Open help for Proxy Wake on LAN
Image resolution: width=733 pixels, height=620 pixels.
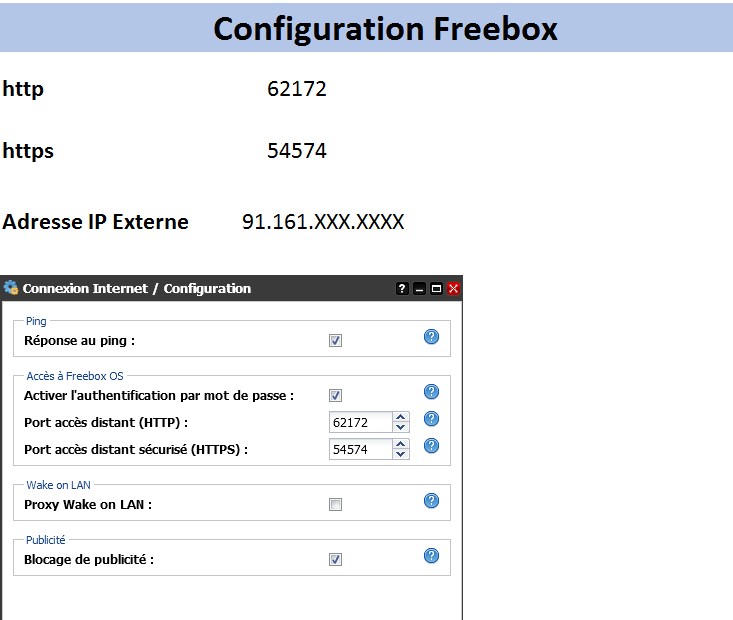(431, 501)
